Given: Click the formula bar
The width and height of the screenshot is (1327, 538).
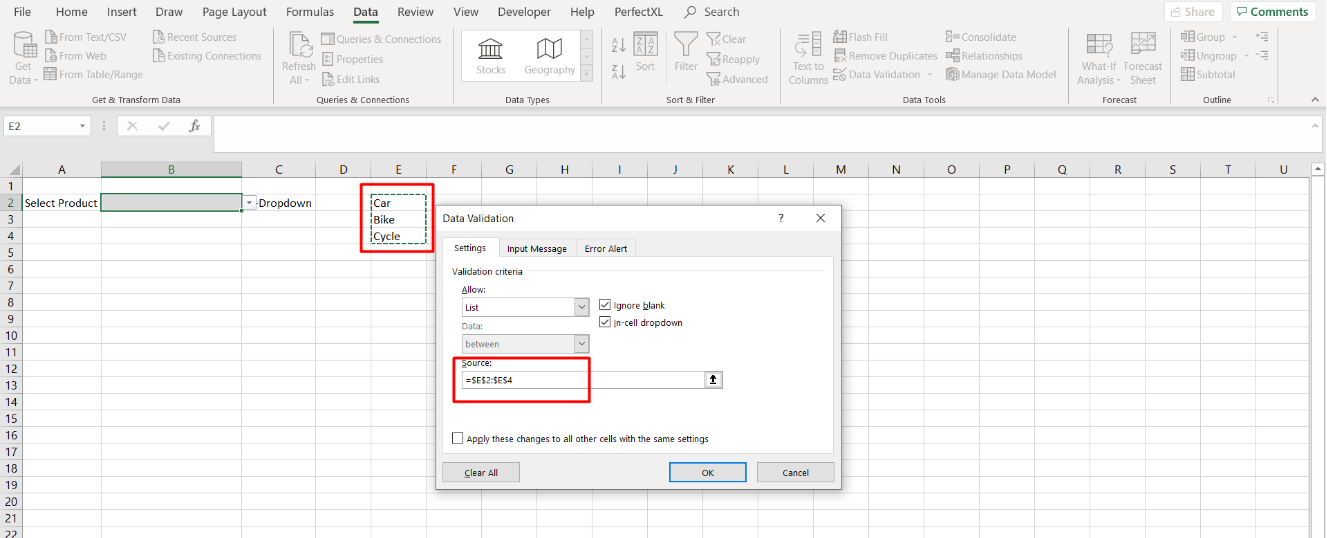Looking at the screenshot, I should pos(766,134).
